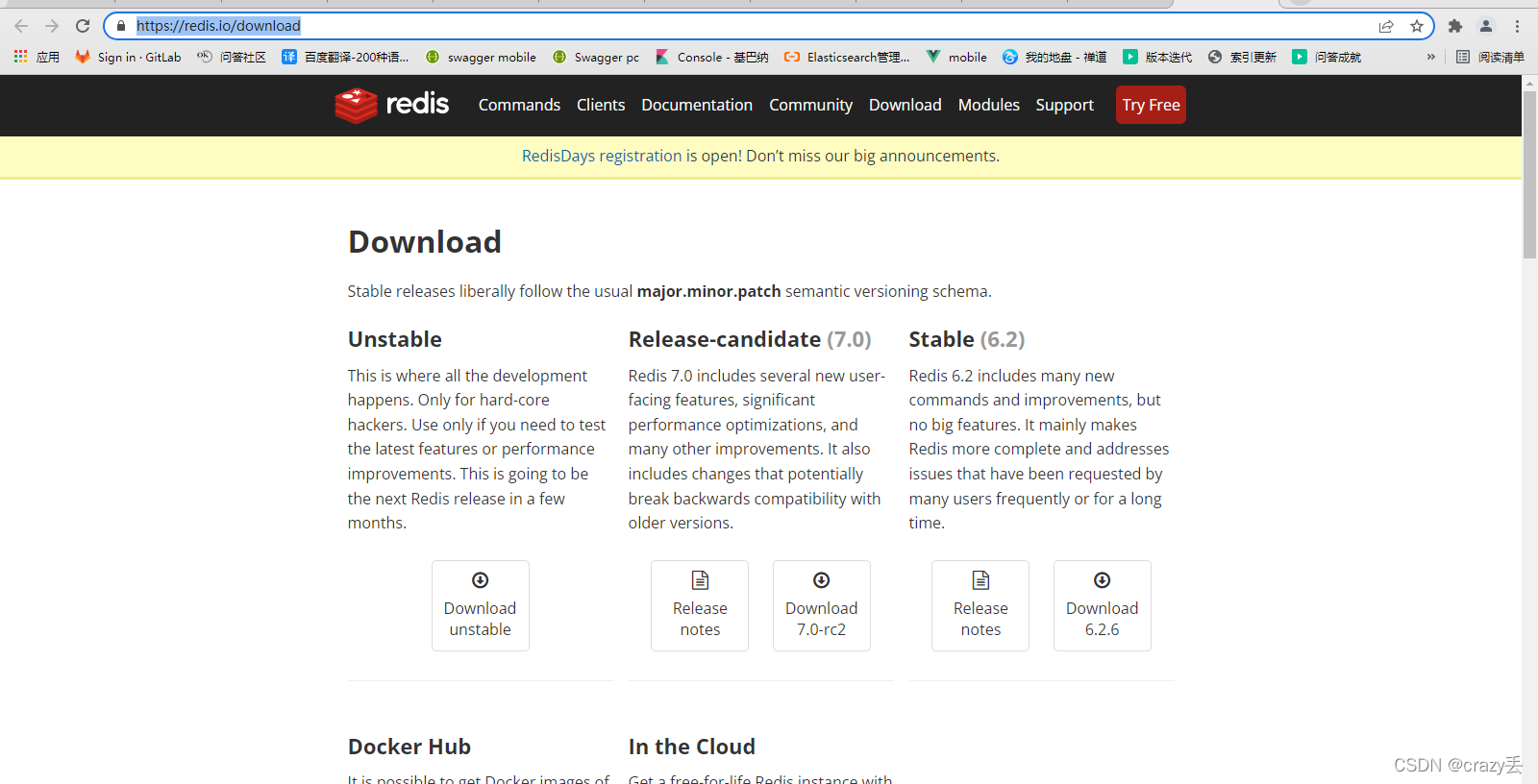
Task: Bookmark this page with the star icon
Action: pos(1417,26)
